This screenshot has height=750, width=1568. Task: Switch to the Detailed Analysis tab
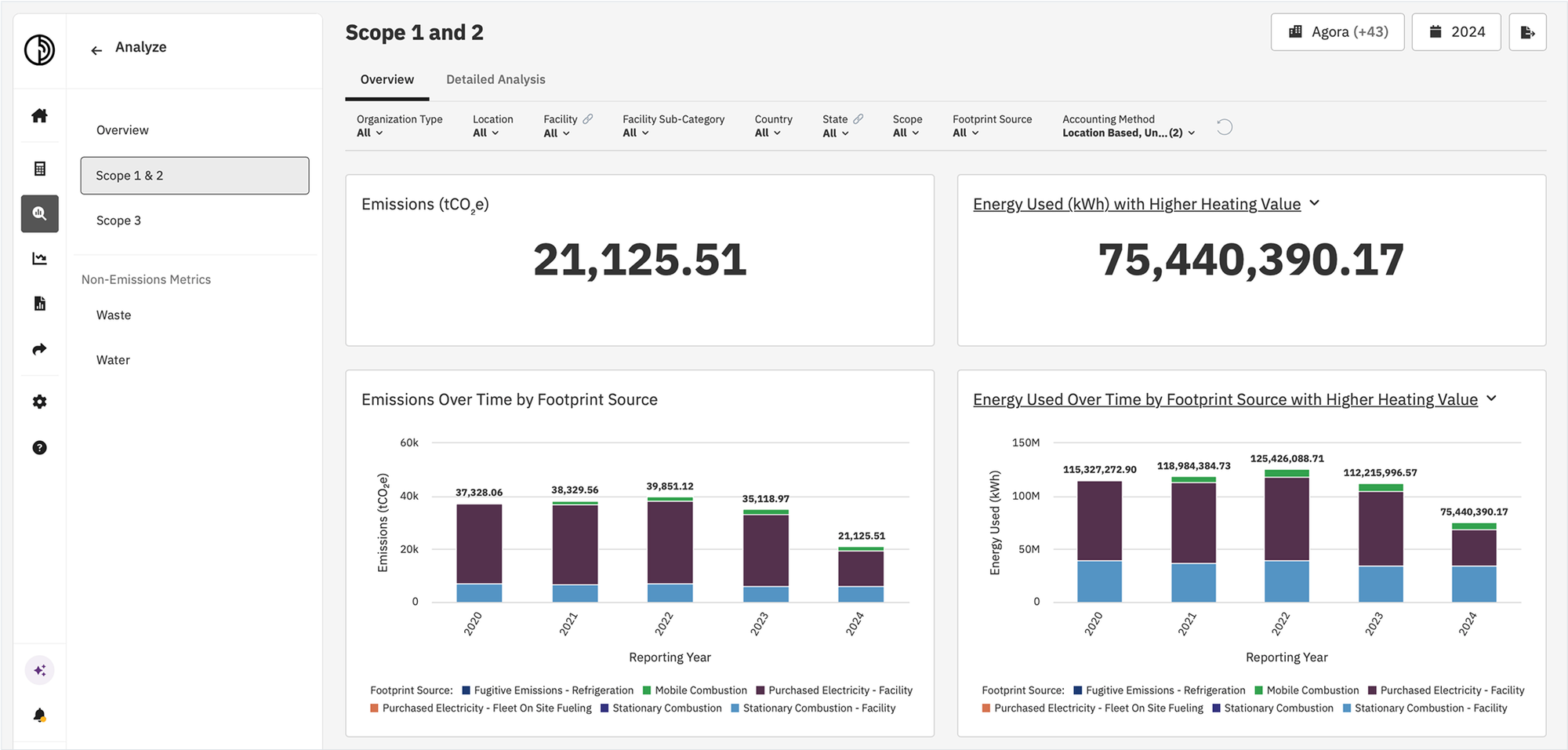[495, 79]
